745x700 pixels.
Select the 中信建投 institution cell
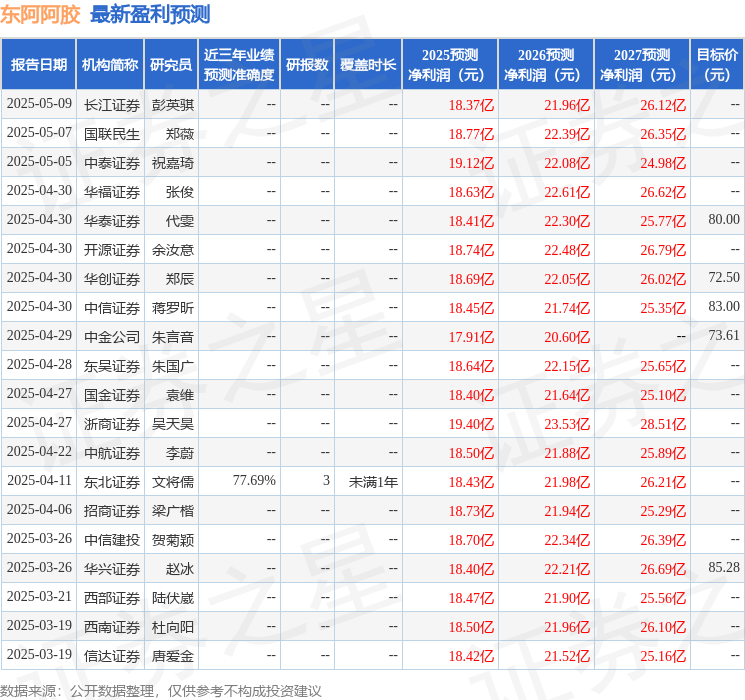pyautogui.click(x=112, y=540)
